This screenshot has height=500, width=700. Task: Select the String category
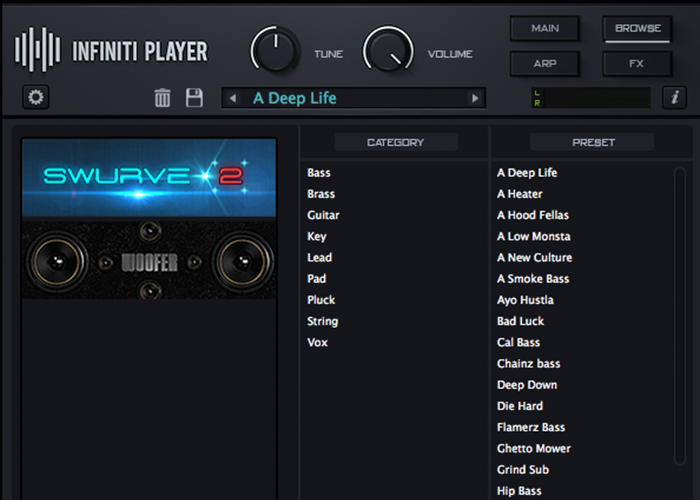point(323,321)
